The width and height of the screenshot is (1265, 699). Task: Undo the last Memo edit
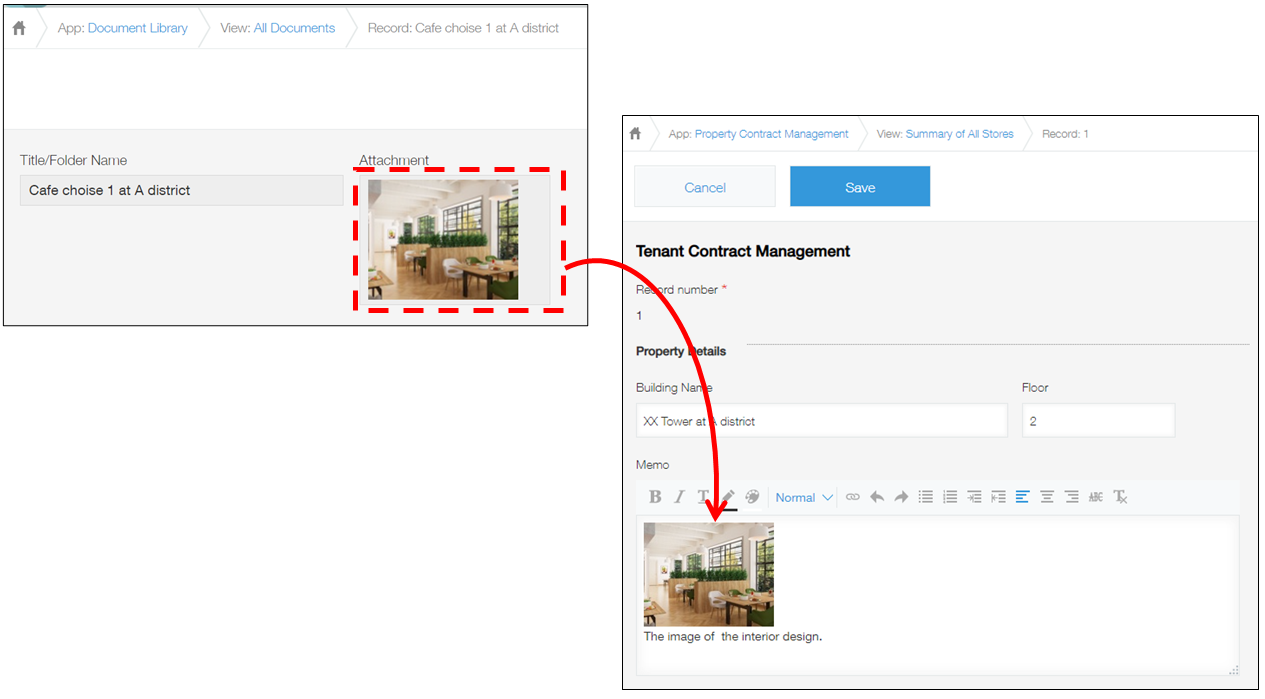pyautogui.click(x=876, y=496)
